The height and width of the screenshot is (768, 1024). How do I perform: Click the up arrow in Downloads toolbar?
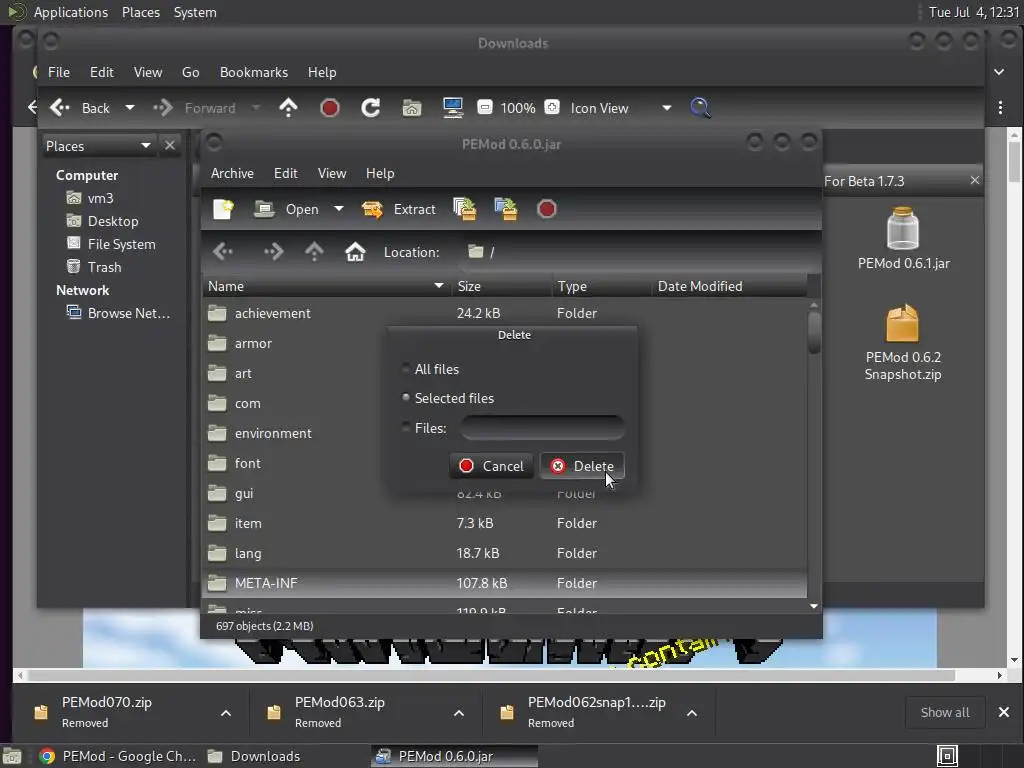[x=289, y=108]
